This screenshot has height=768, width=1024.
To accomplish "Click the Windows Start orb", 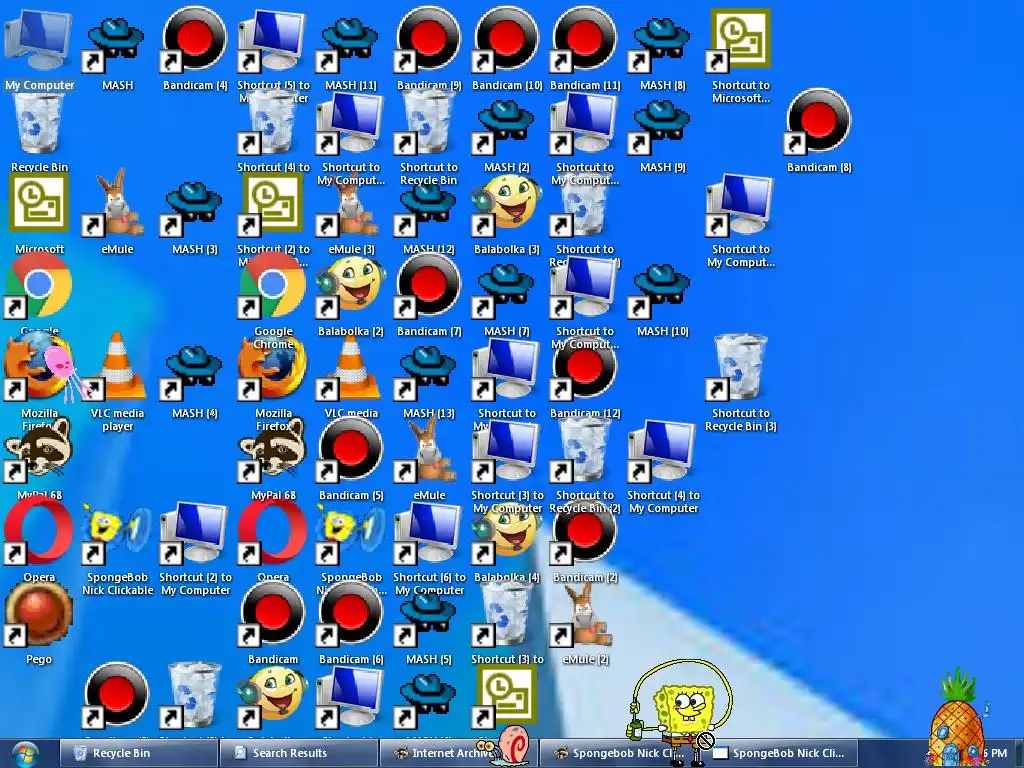I will click(x=24, y=754).
